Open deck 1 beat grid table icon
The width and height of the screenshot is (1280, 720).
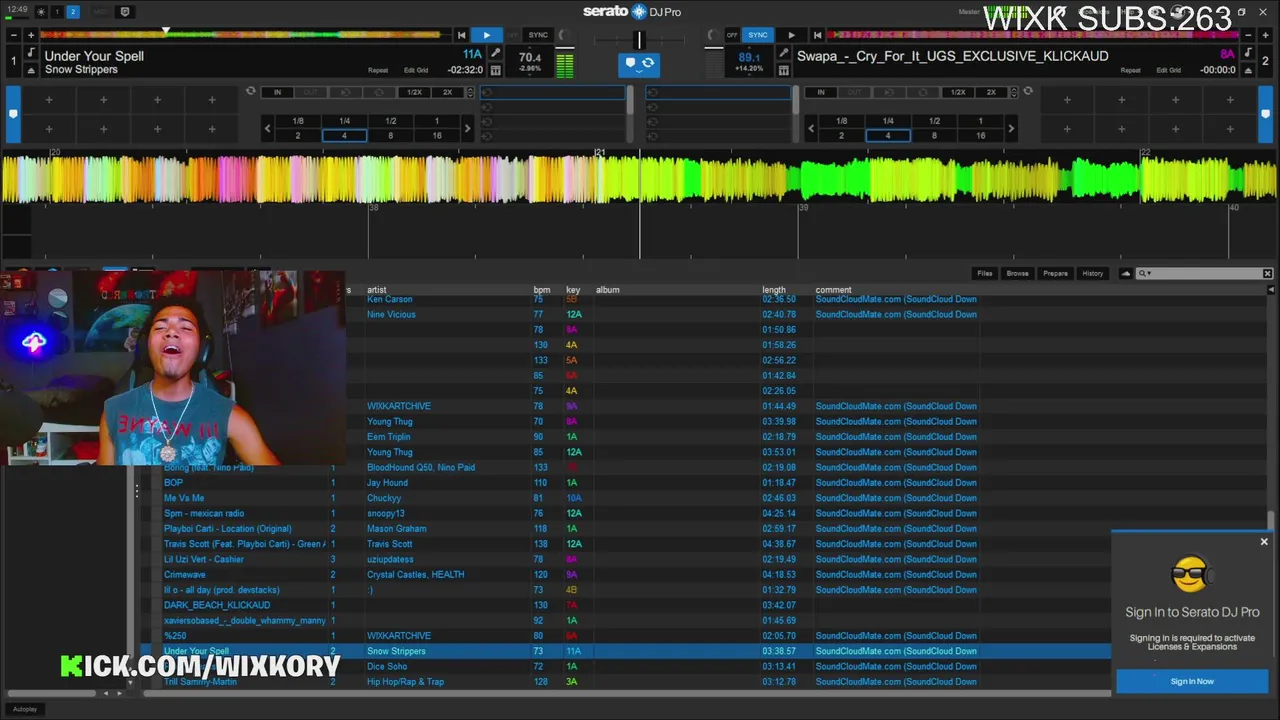point(495,70)
